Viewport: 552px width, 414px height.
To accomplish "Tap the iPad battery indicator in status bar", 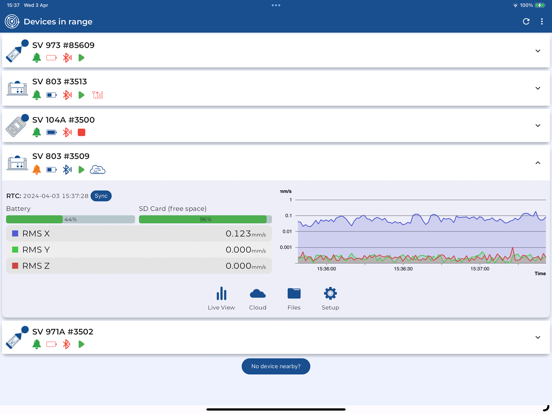I will tap(540, 5).
